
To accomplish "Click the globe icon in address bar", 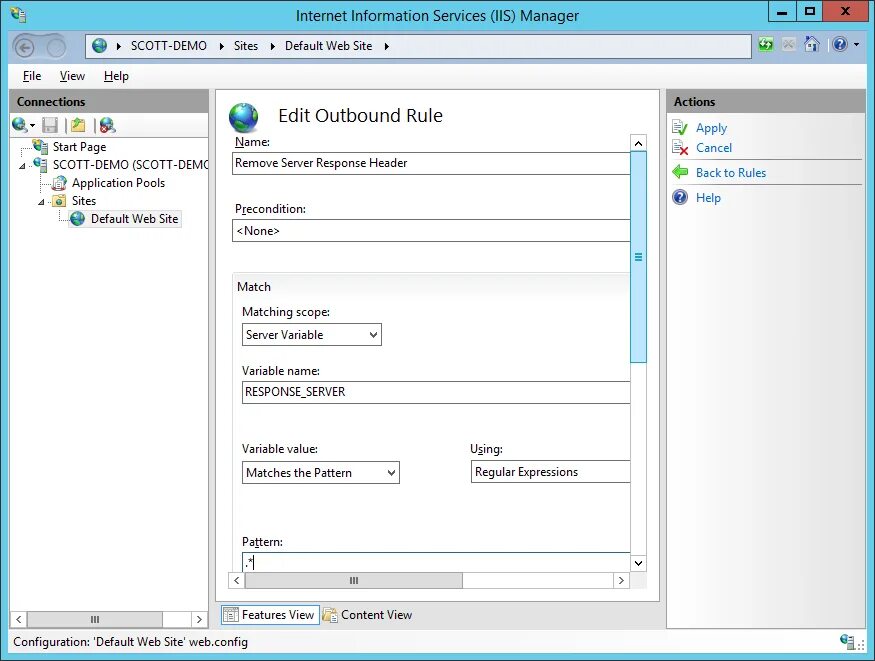I will click(99, 46).
